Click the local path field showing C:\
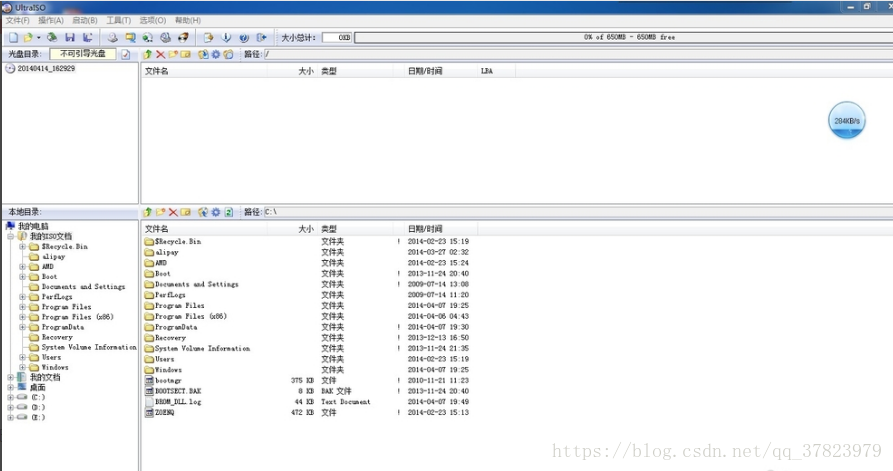Screen dimensions: 893x471 578,212
